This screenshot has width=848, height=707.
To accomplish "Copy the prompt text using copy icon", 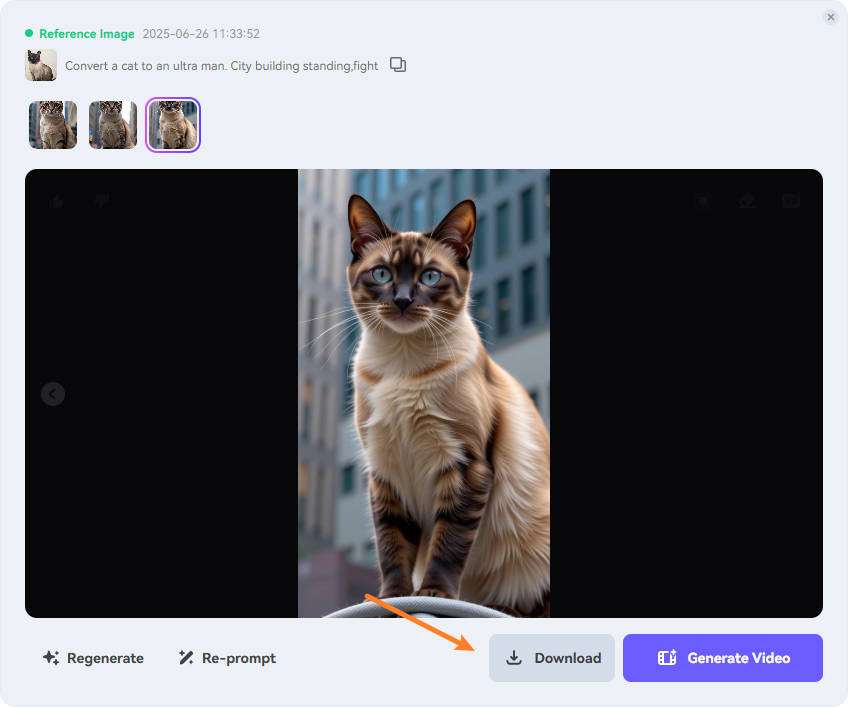I will (398, 65).
